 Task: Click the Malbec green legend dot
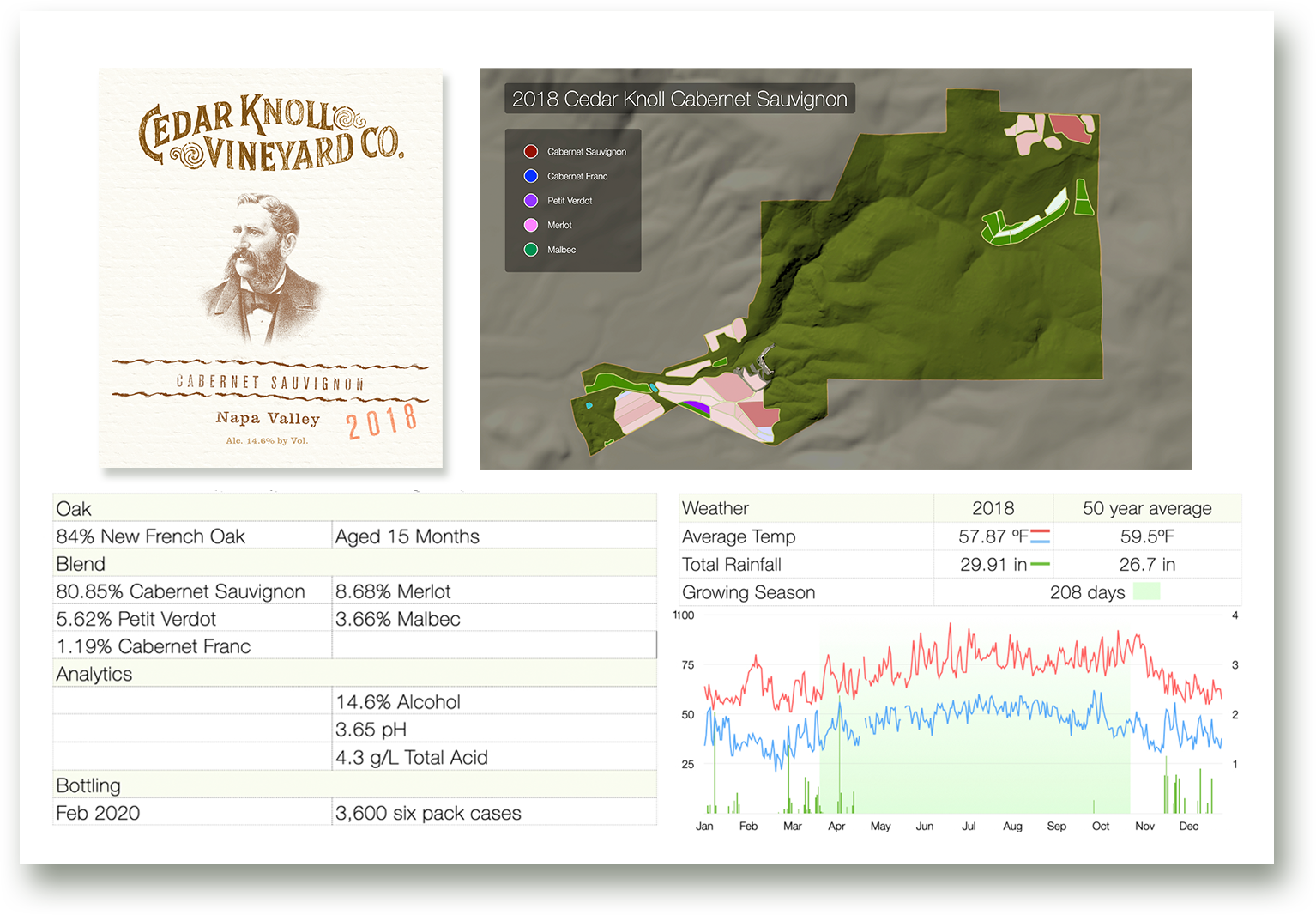click(x=531, y=250)
